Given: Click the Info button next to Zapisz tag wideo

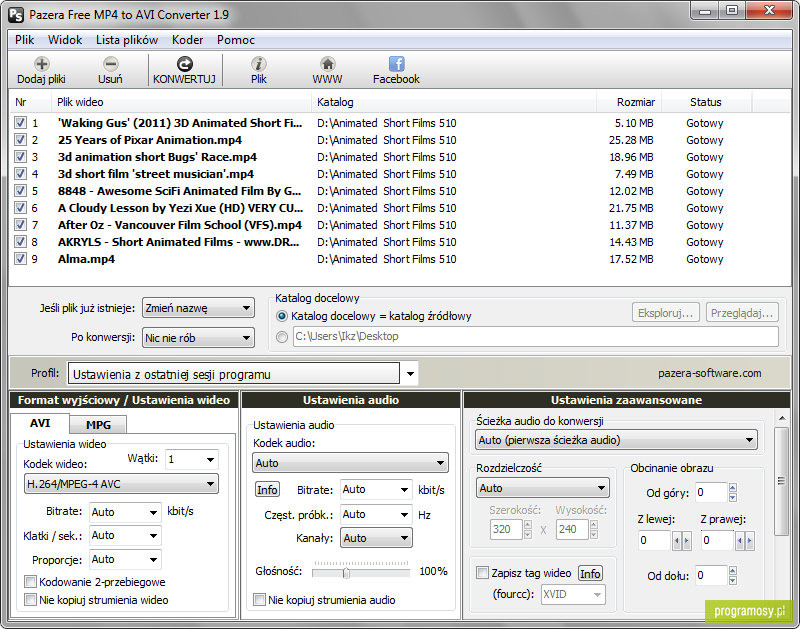Looking at the screenshot, I should [x=590, y=574].
